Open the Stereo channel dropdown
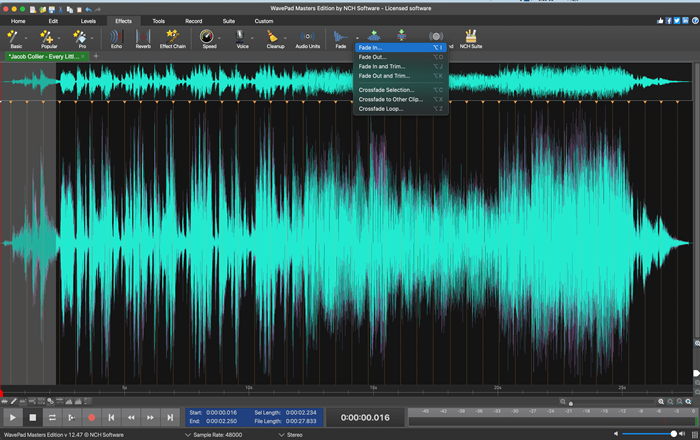 click(291, 435)
